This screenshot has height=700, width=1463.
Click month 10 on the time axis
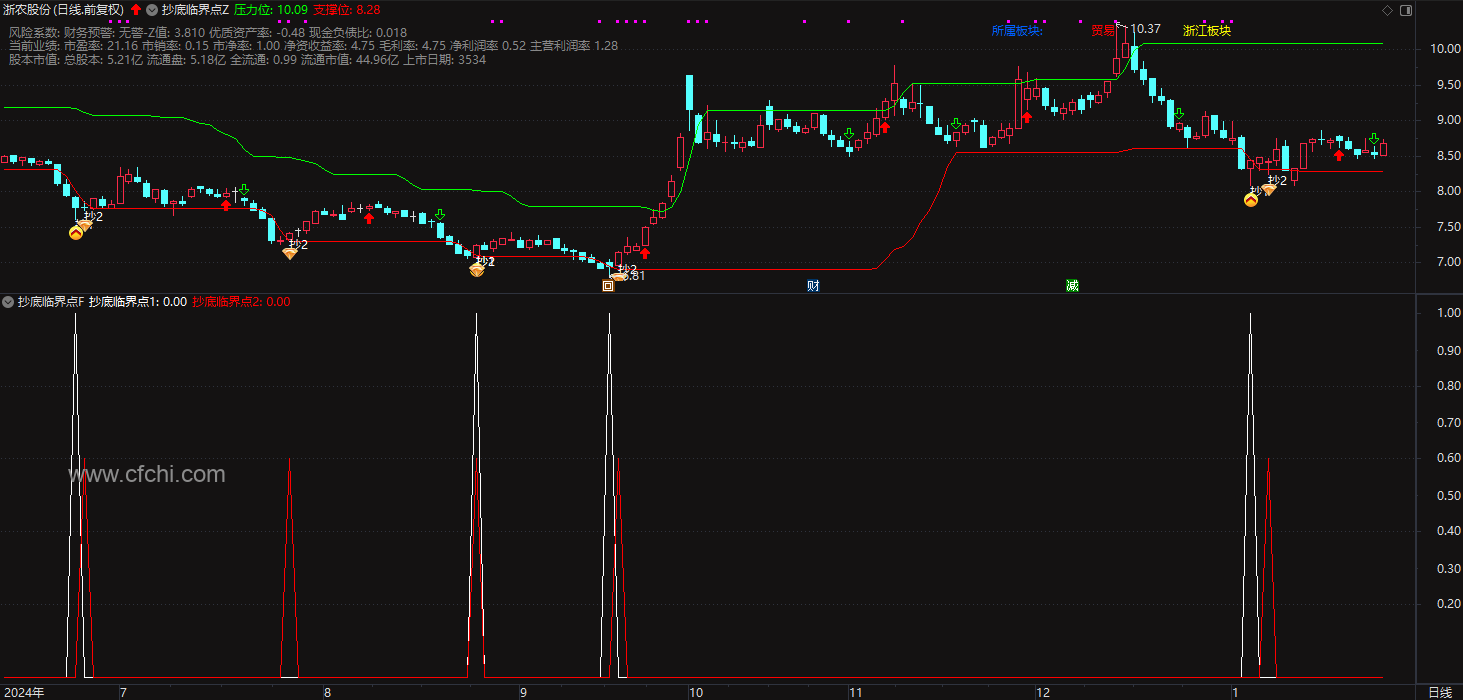696,692
